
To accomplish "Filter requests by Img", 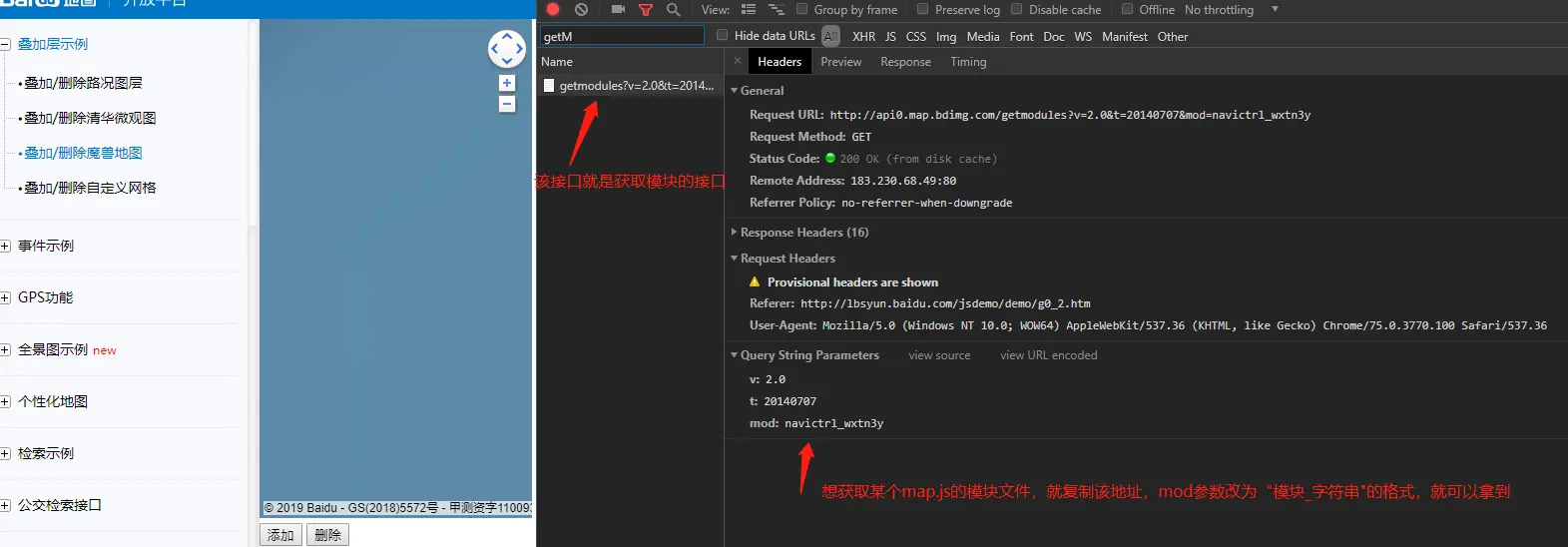I will click(946, 37).
